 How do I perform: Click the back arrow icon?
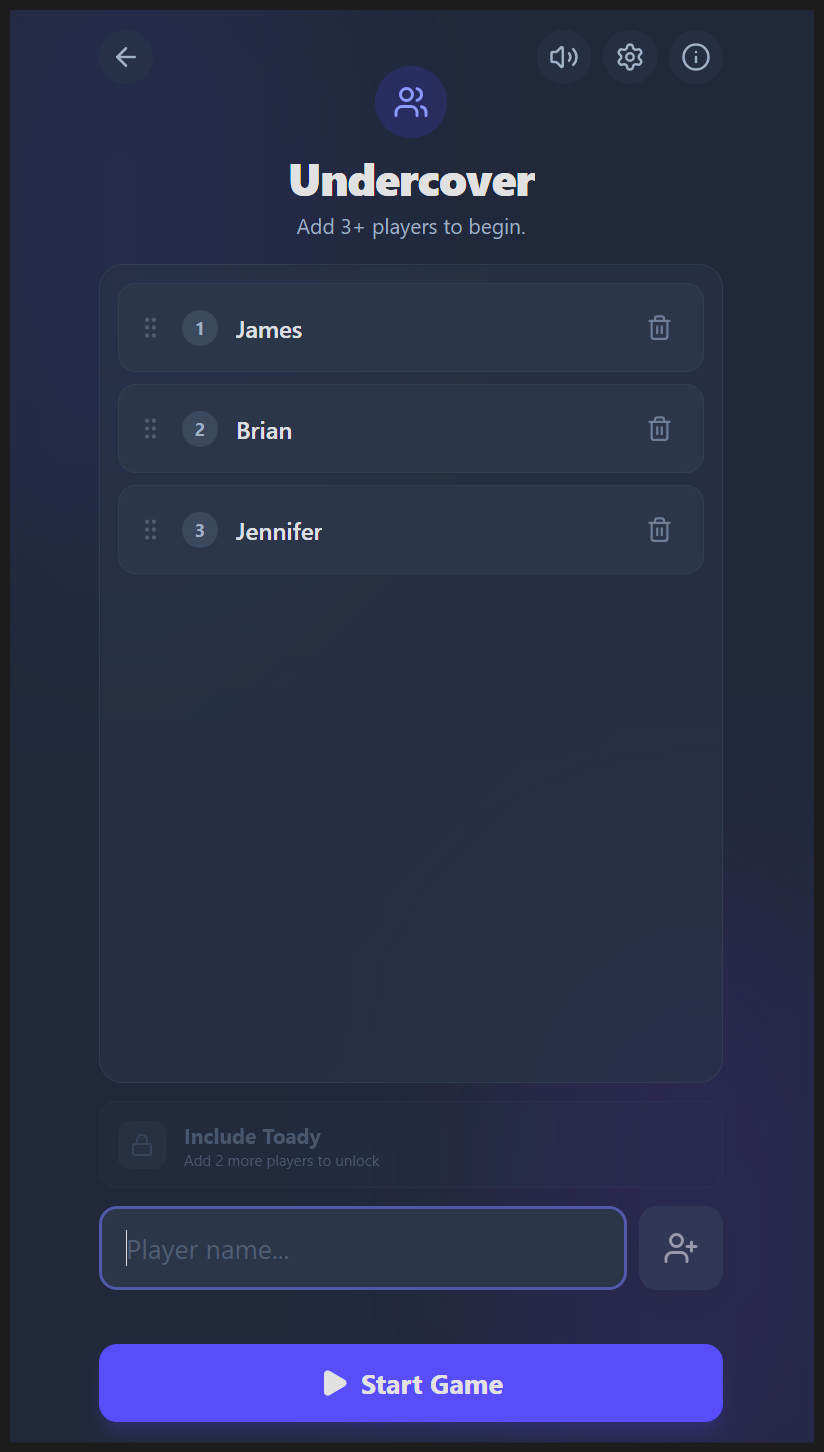click(126, 57)
